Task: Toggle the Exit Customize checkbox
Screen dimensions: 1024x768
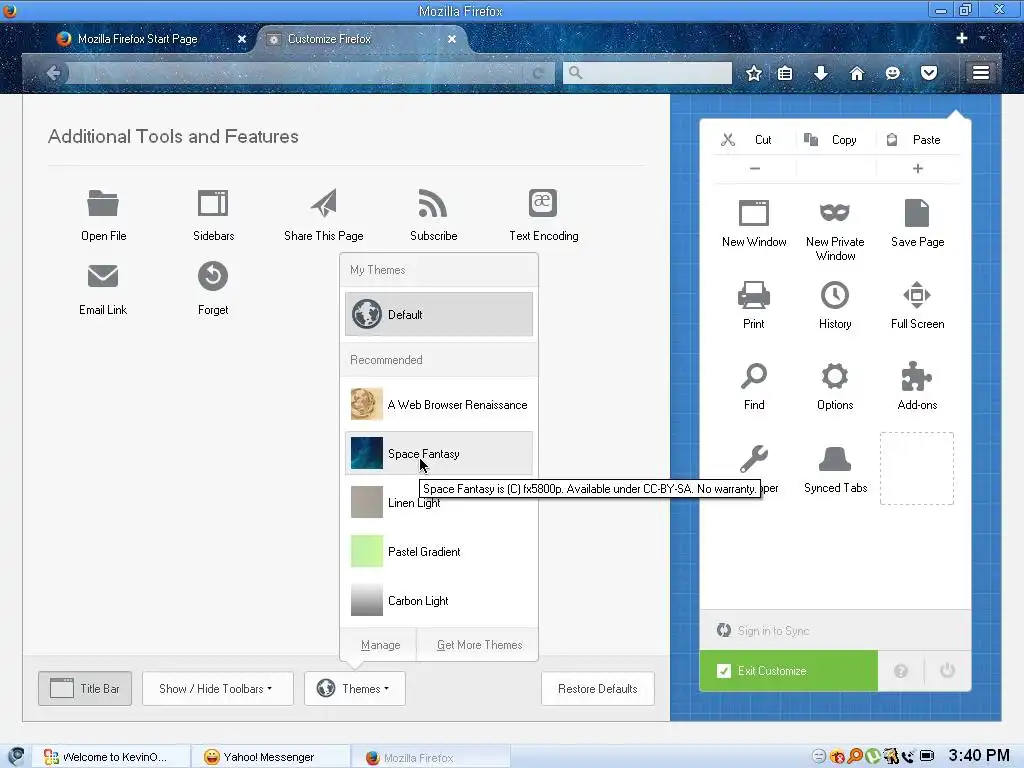Action: [x=724, y=671]
